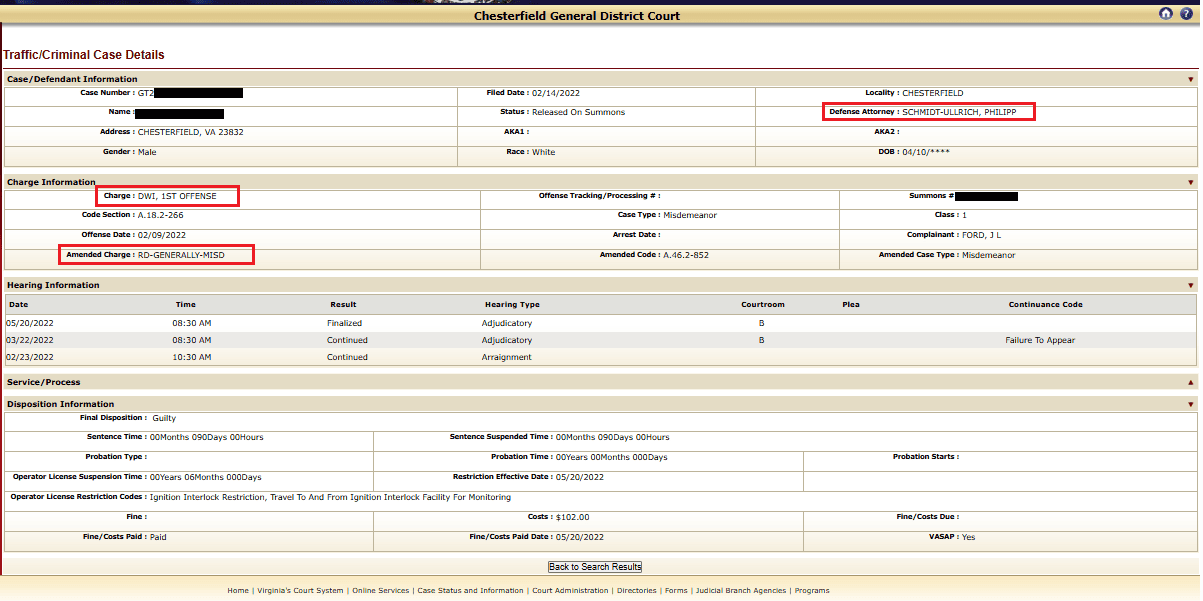Viewport: 1203px width, 601px height.
Task: Expand the Service/Process section
Action: click(1190, 383)
